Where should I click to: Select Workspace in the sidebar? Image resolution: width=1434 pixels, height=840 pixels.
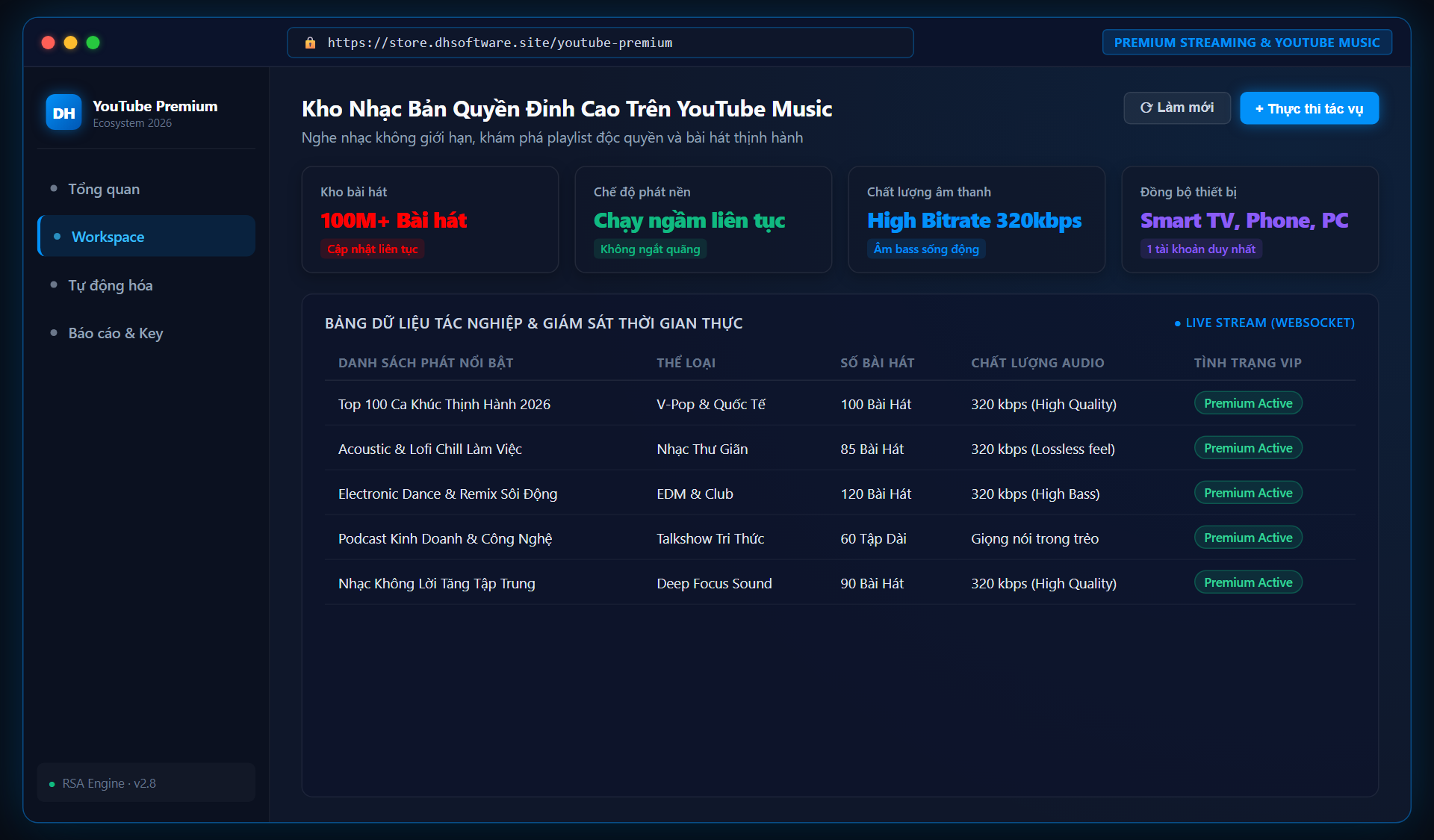(x=146, y=237)
